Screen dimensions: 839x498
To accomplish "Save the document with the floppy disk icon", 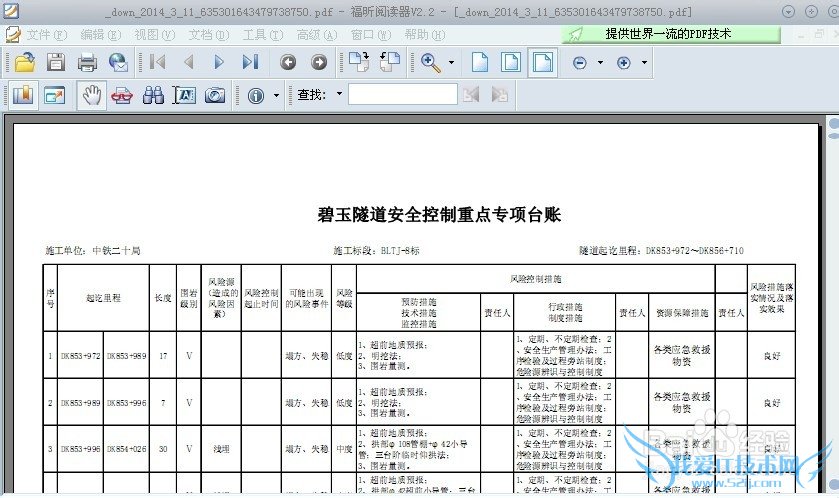I will click(56, 62).
